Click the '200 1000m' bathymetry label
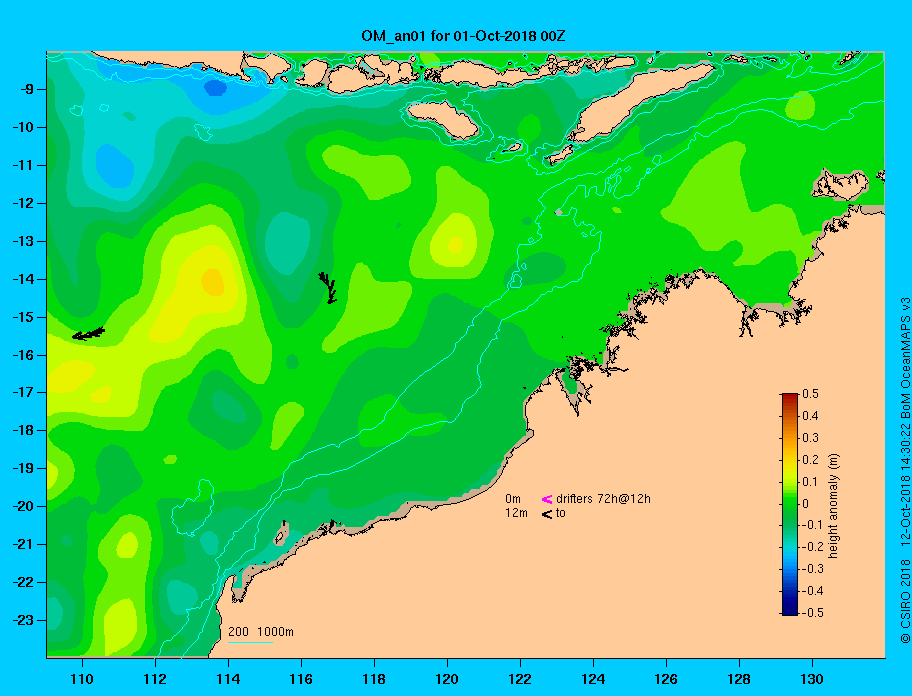Screen dimensions: 912x696 point(261,631)
